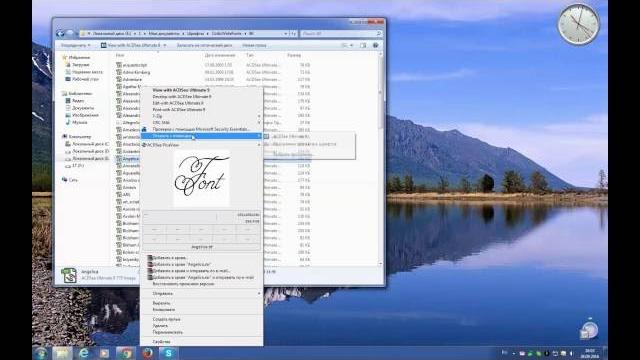
Task: Open arrow next to toolbar View with ACDSee
Action: click(165, 45)
